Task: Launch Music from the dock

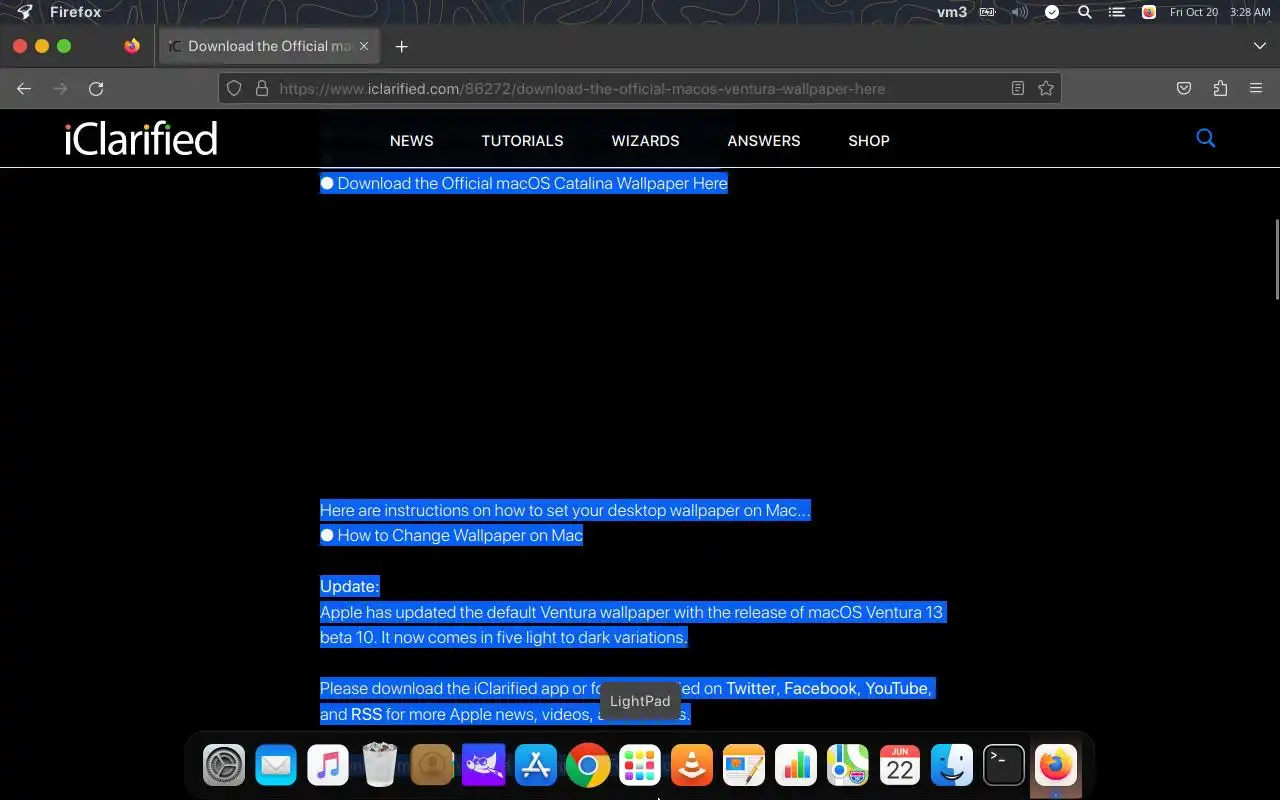Action: click(x=328, y=766)
